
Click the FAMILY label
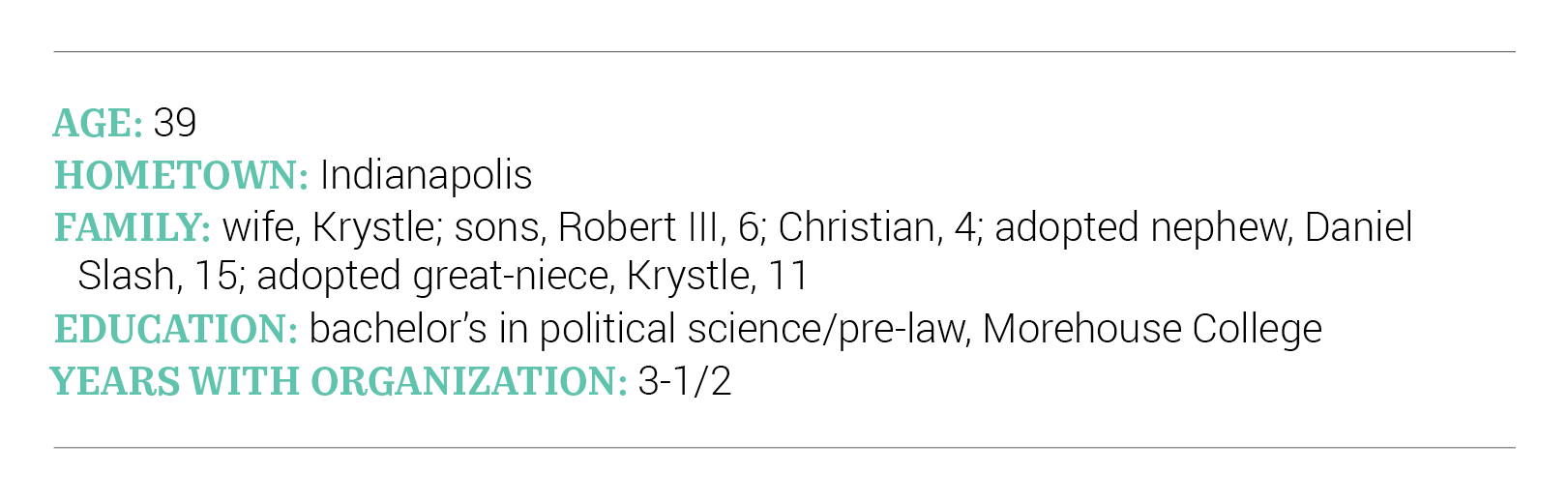click(x=133, y=227)
